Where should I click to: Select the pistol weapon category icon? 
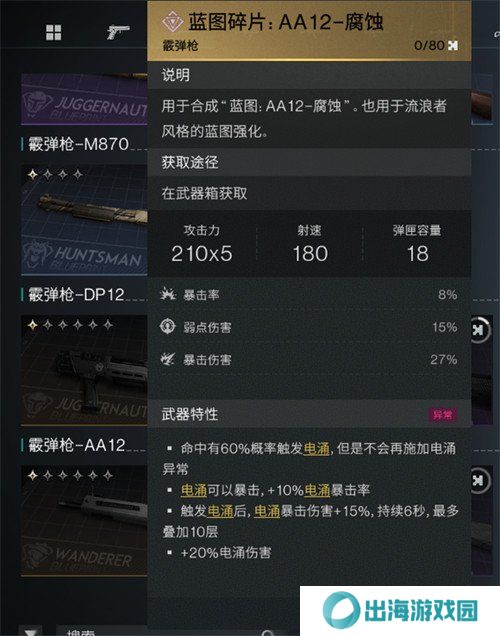118,32
